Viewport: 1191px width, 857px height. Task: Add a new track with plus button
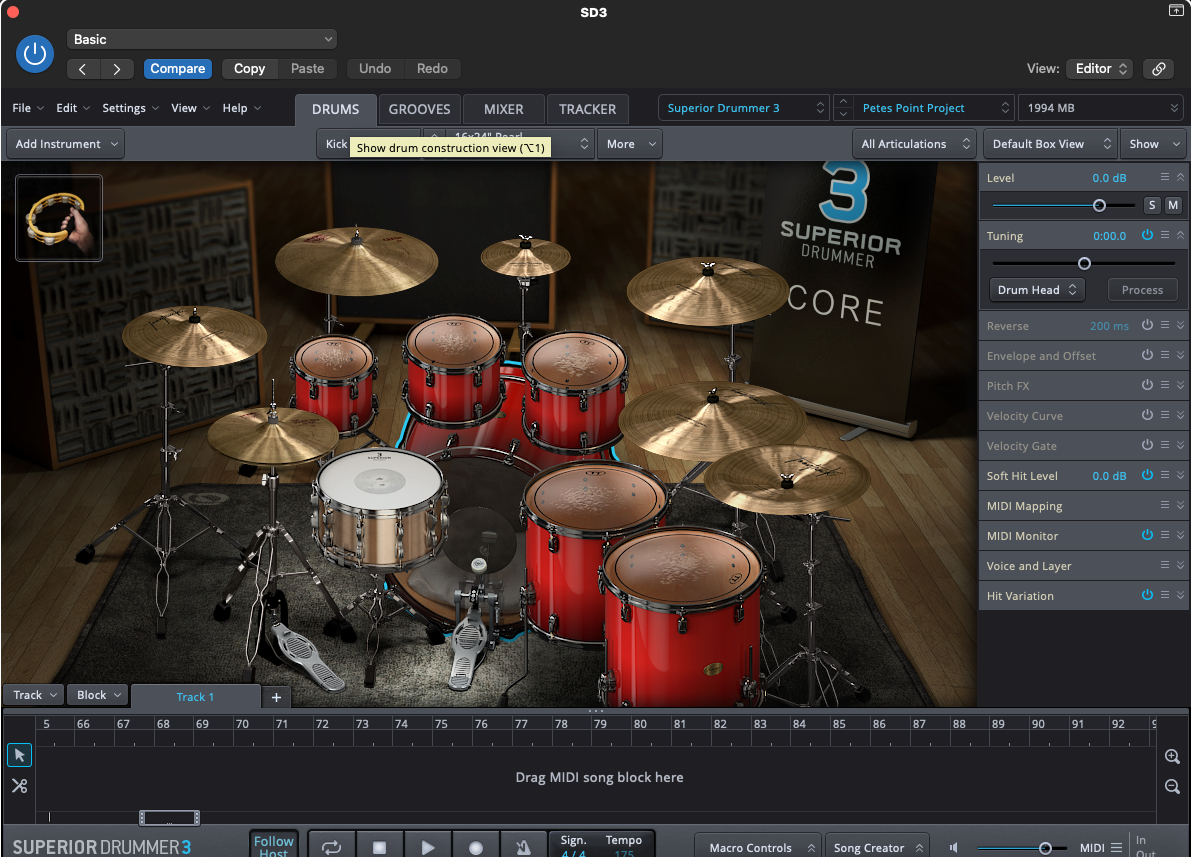[276, 697]
